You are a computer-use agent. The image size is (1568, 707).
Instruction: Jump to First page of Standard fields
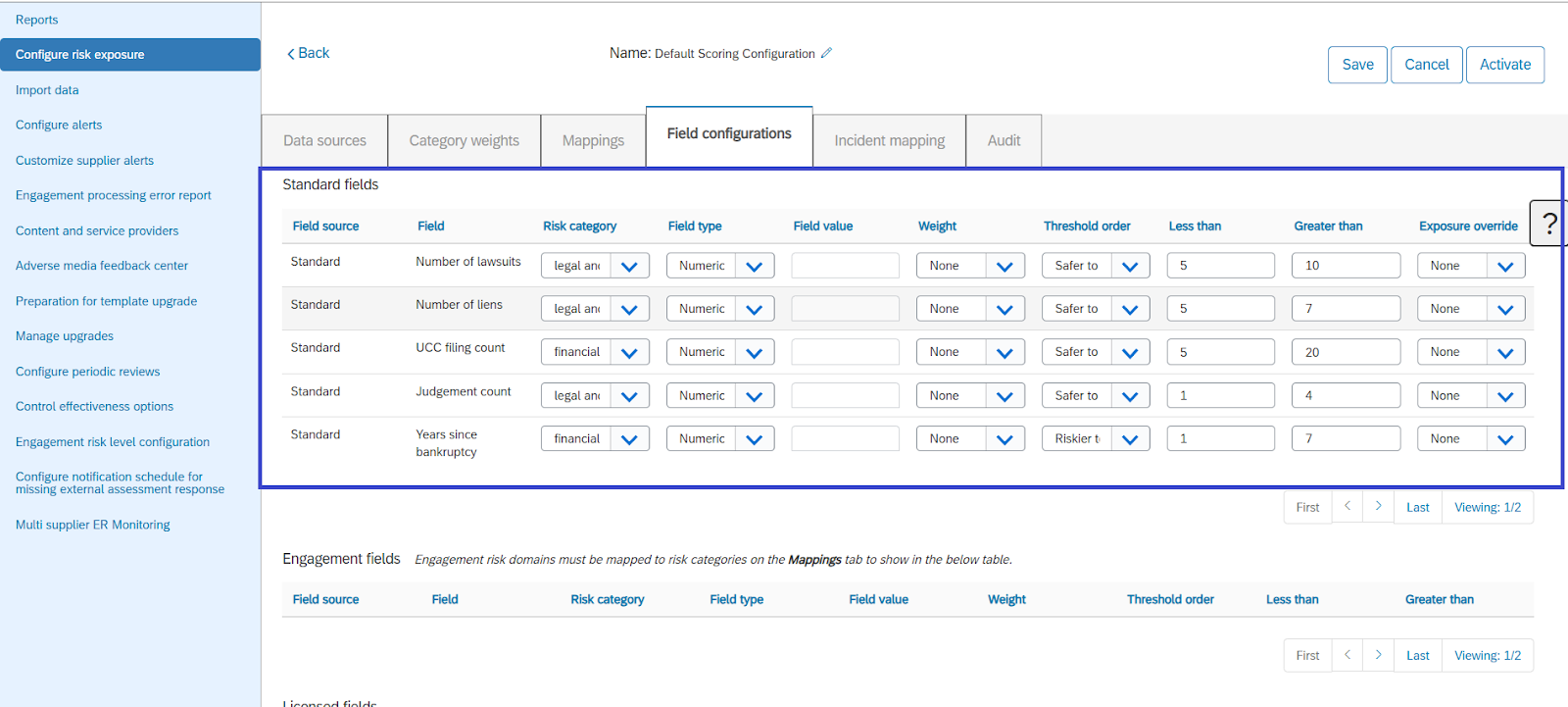pyautogui.click(x=1307, y=507)
